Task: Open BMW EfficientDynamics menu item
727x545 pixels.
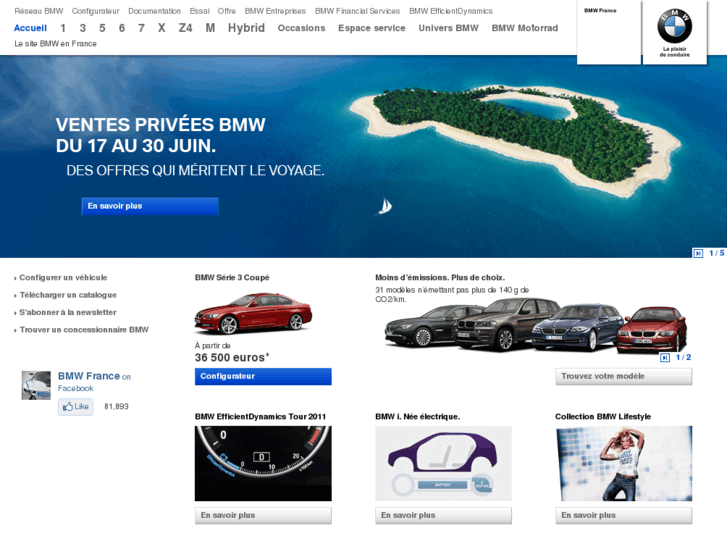Action: click(451, 11)
